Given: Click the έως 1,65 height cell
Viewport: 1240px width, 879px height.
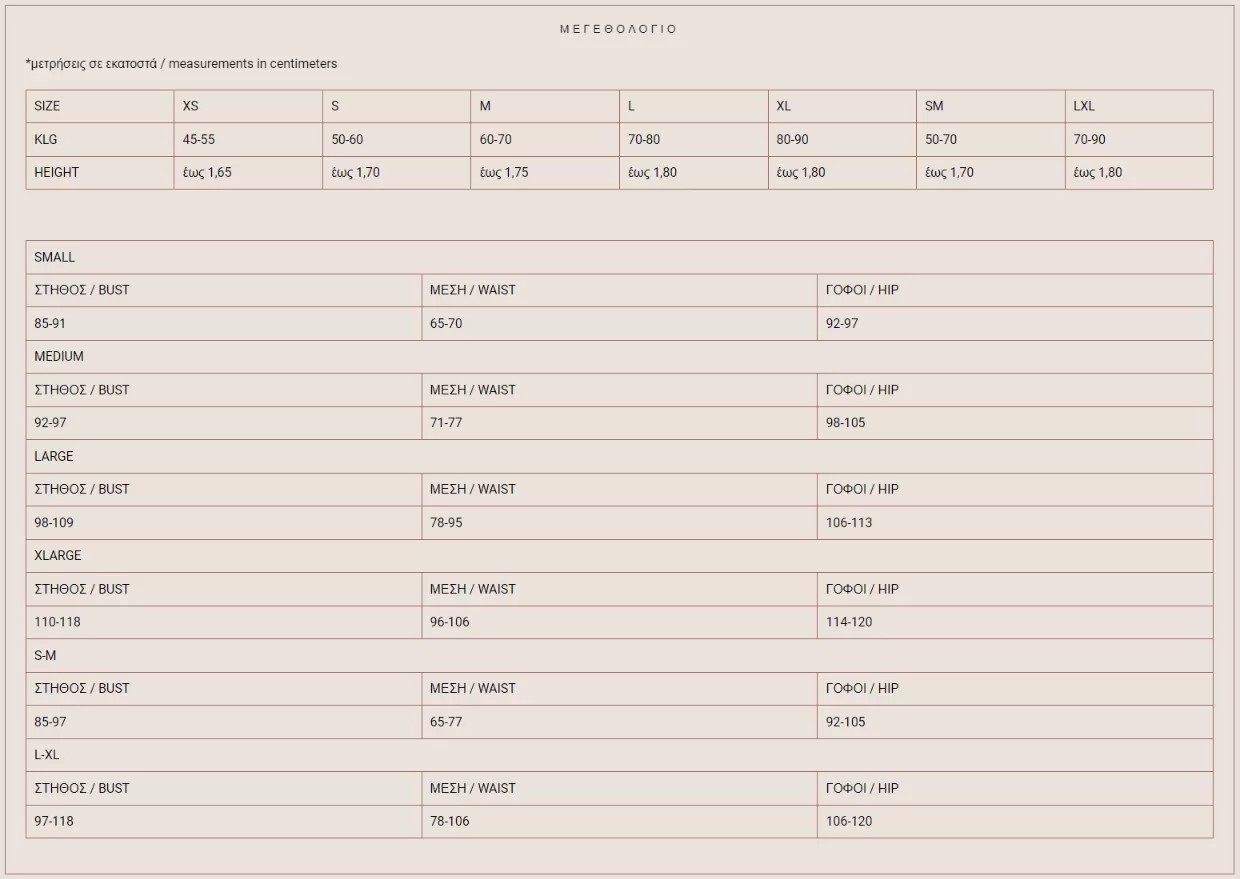Looking at the screenshot, I should pyautogui.click(x=207, y=172).
